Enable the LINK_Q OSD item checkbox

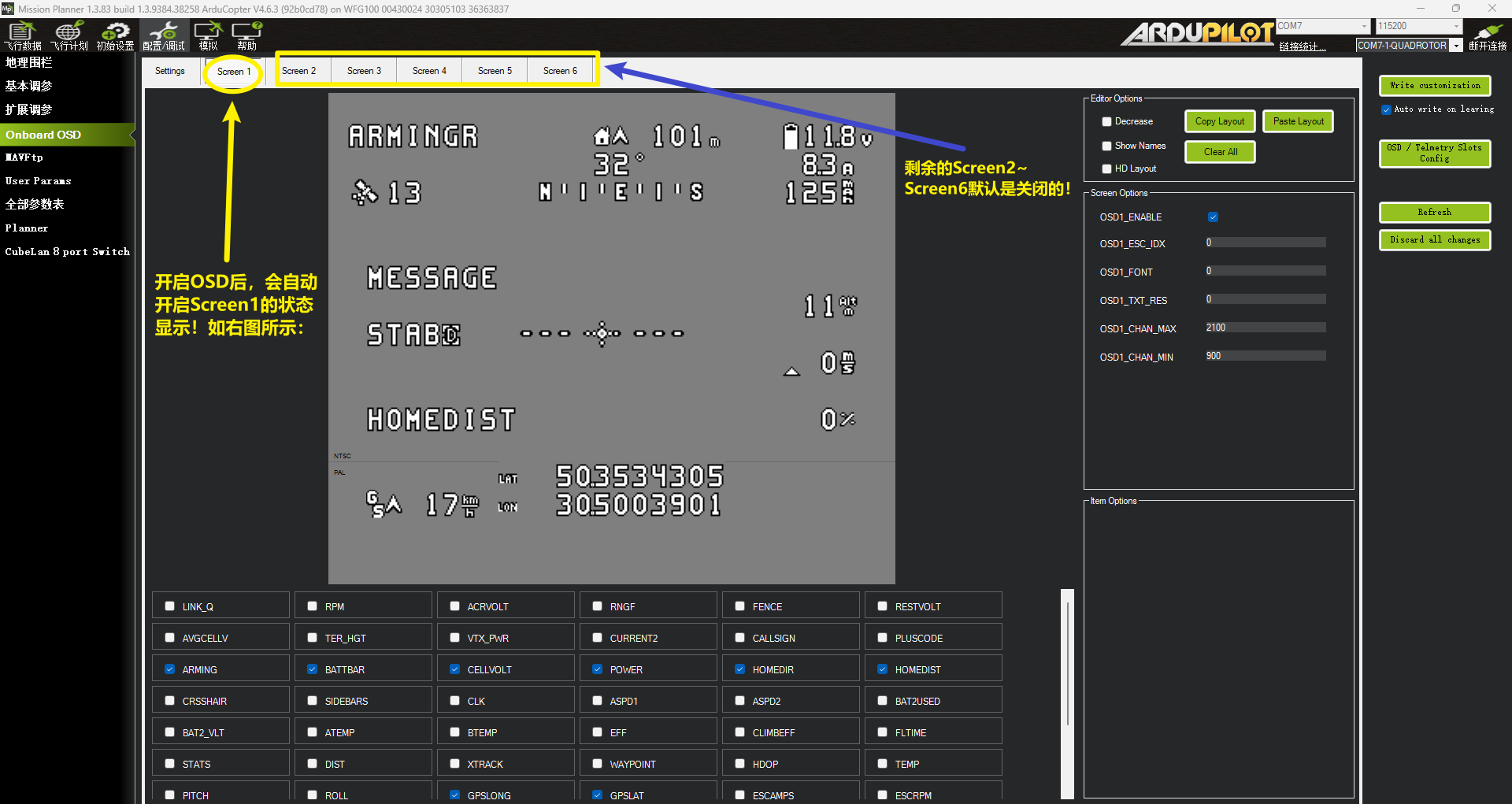(170, 606)
